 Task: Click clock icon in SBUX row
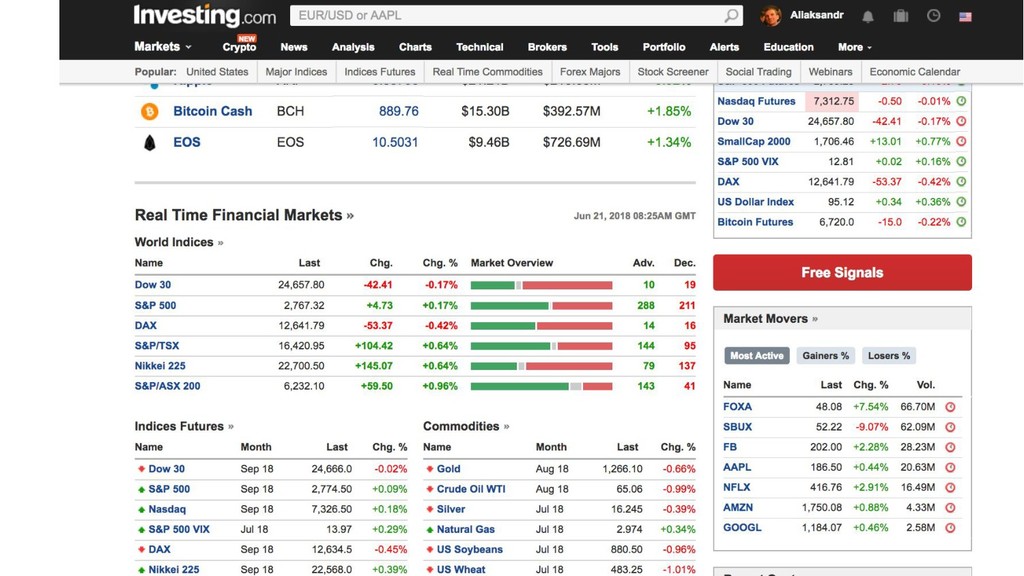[950, 427]
